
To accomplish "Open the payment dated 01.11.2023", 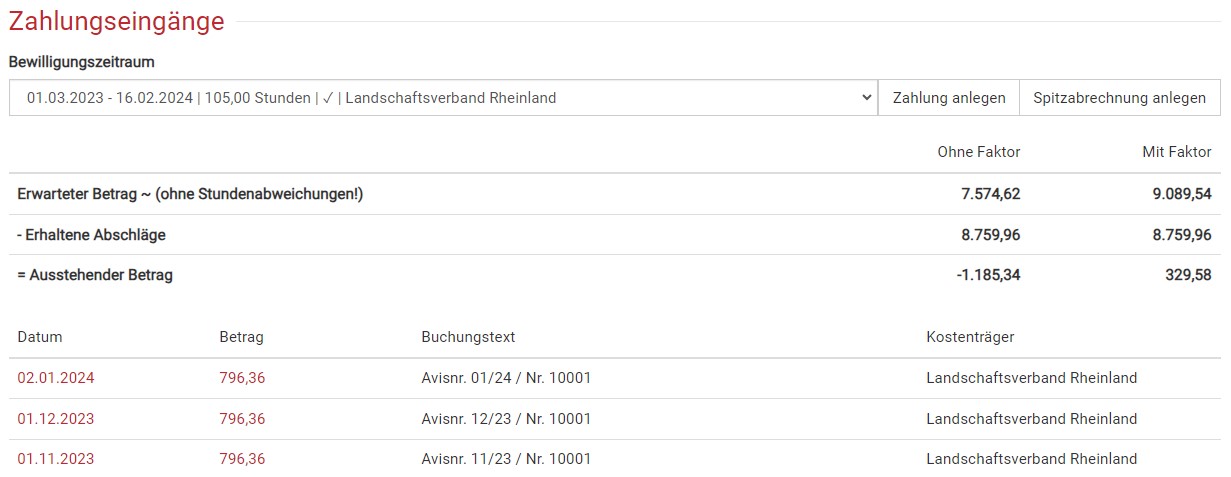I will coord(56,459).
